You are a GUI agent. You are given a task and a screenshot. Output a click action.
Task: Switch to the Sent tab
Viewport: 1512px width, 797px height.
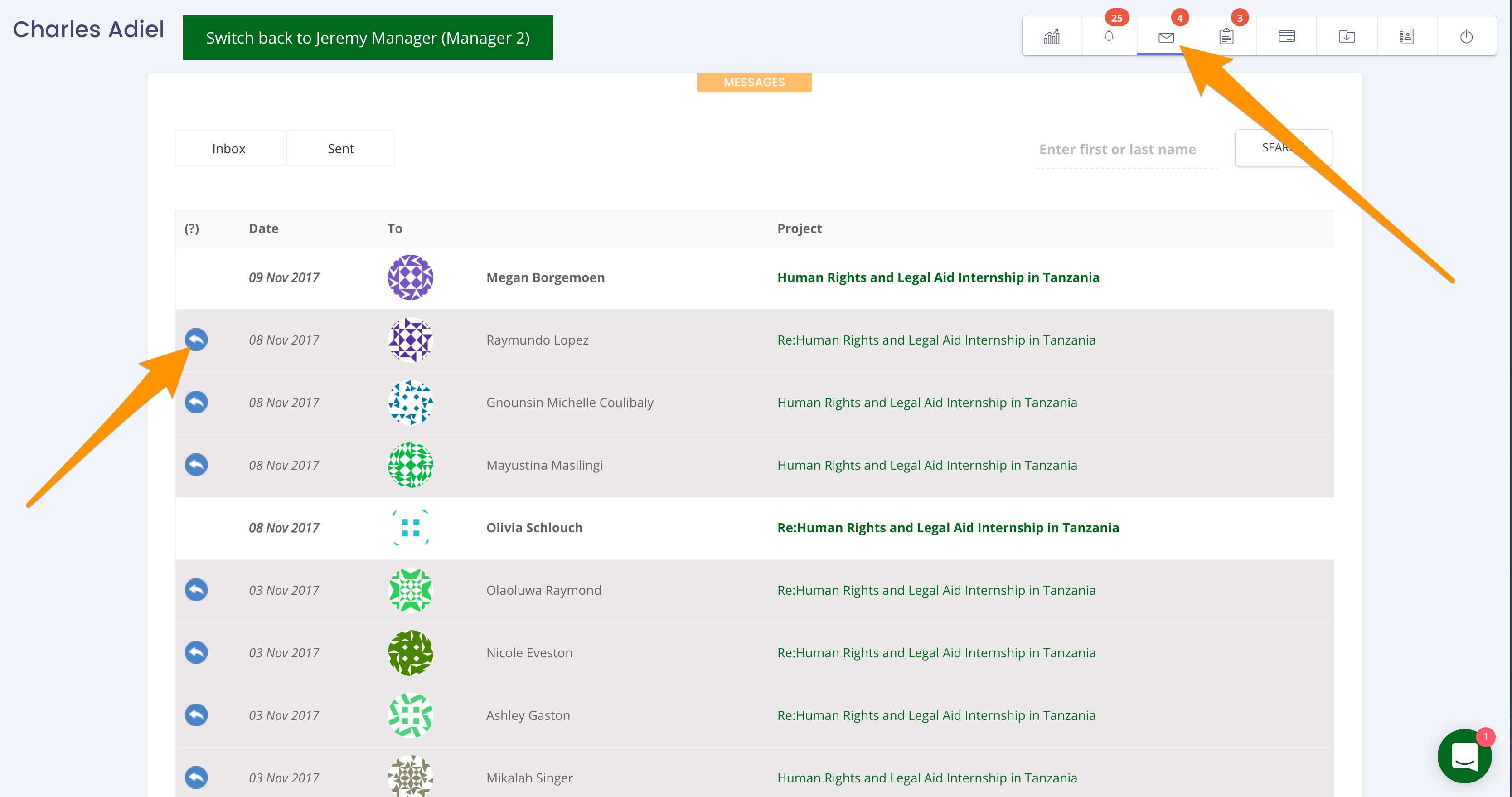coord(340,148)
